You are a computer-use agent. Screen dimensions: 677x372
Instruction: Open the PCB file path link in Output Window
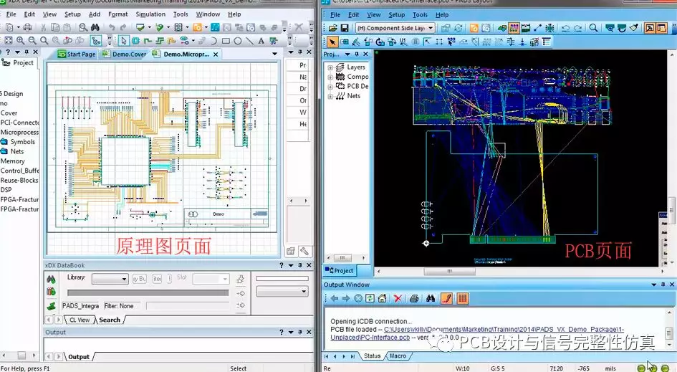[x=503, y=329]
